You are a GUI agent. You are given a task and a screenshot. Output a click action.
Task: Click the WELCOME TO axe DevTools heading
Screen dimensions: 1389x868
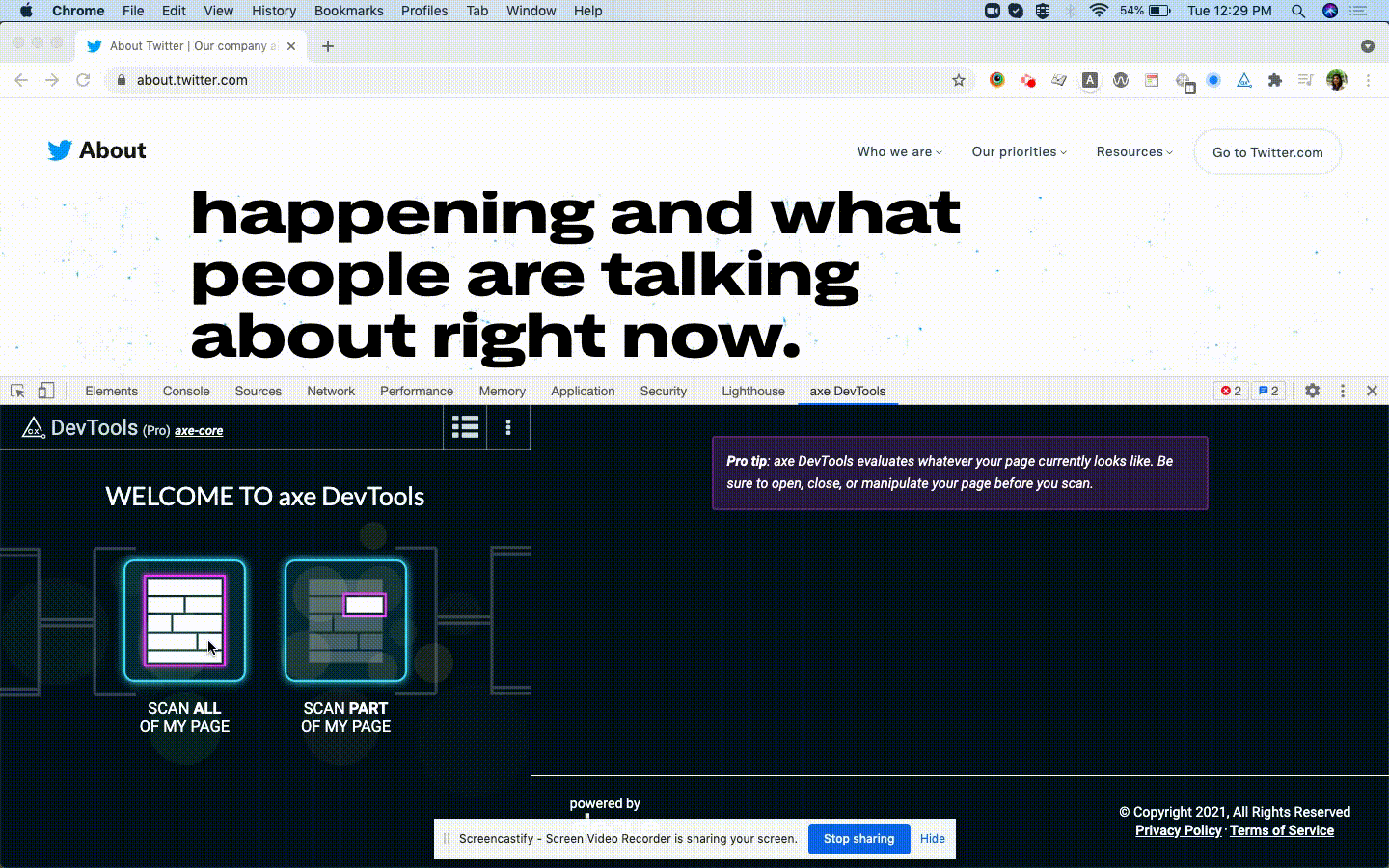tap(265, 497)
